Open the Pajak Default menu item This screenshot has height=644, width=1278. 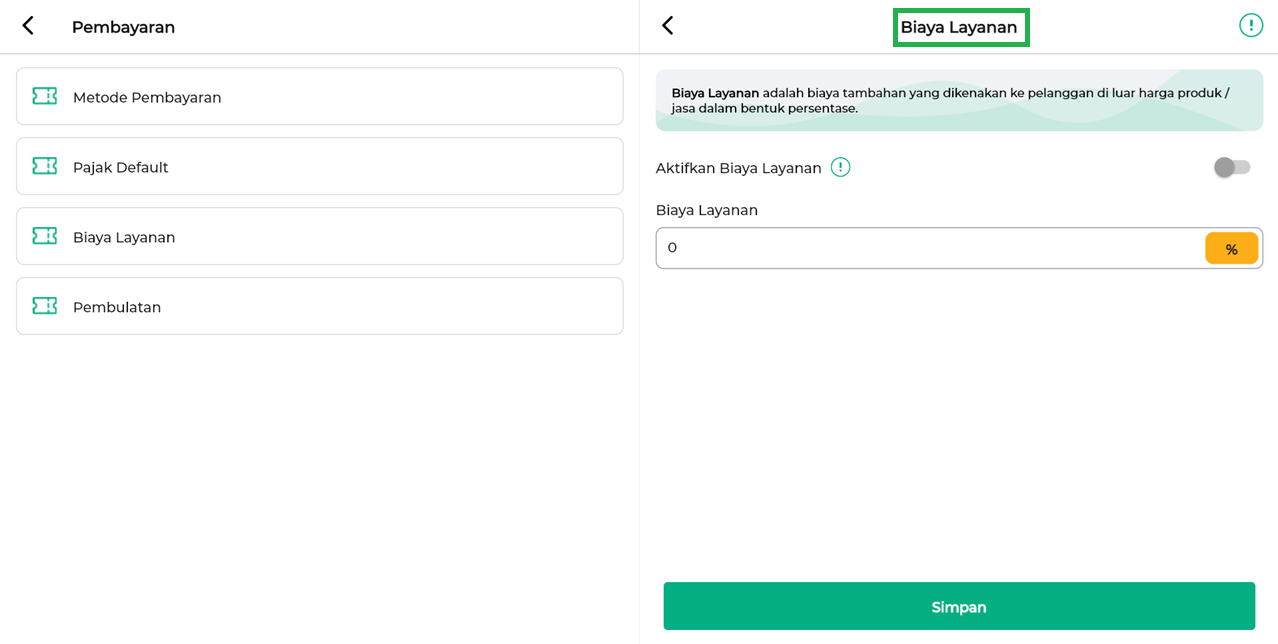coord(320,167)
